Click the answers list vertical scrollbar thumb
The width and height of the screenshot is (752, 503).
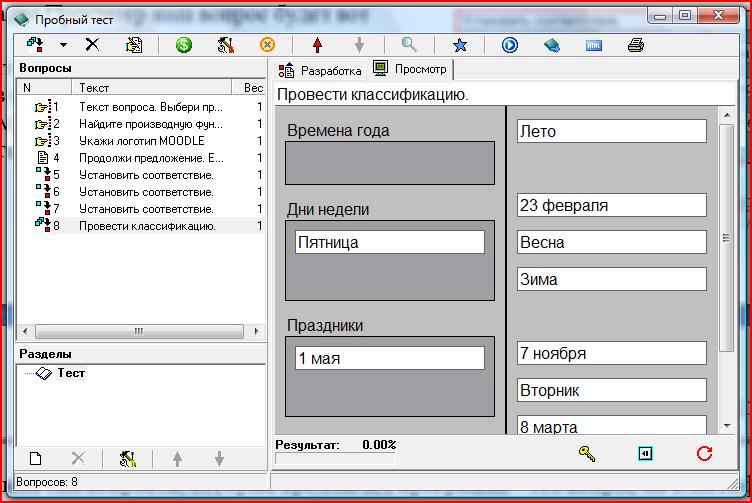[x=726, y=238]
